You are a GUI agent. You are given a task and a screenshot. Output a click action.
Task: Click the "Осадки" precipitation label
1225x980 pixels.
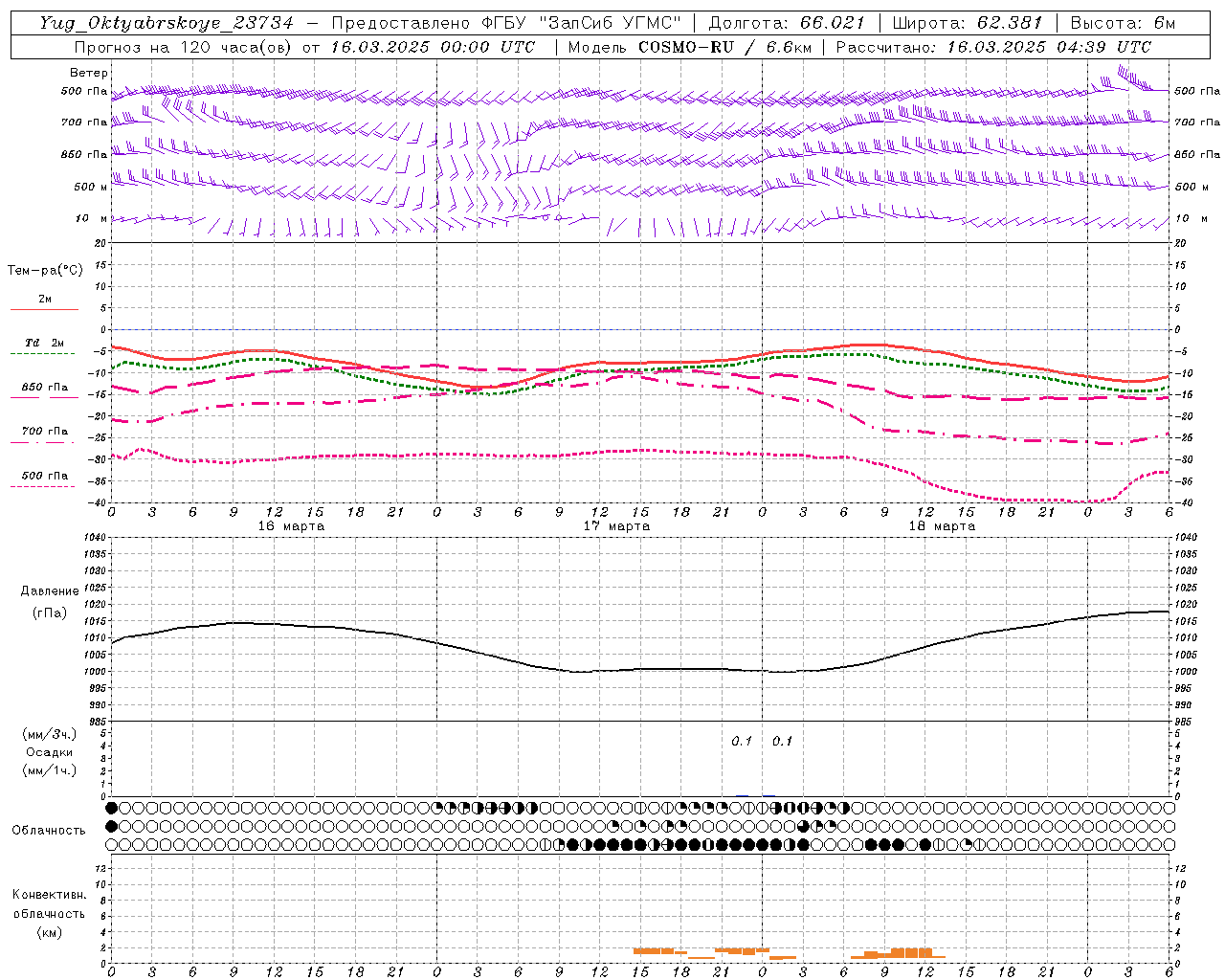click(49, 752)
